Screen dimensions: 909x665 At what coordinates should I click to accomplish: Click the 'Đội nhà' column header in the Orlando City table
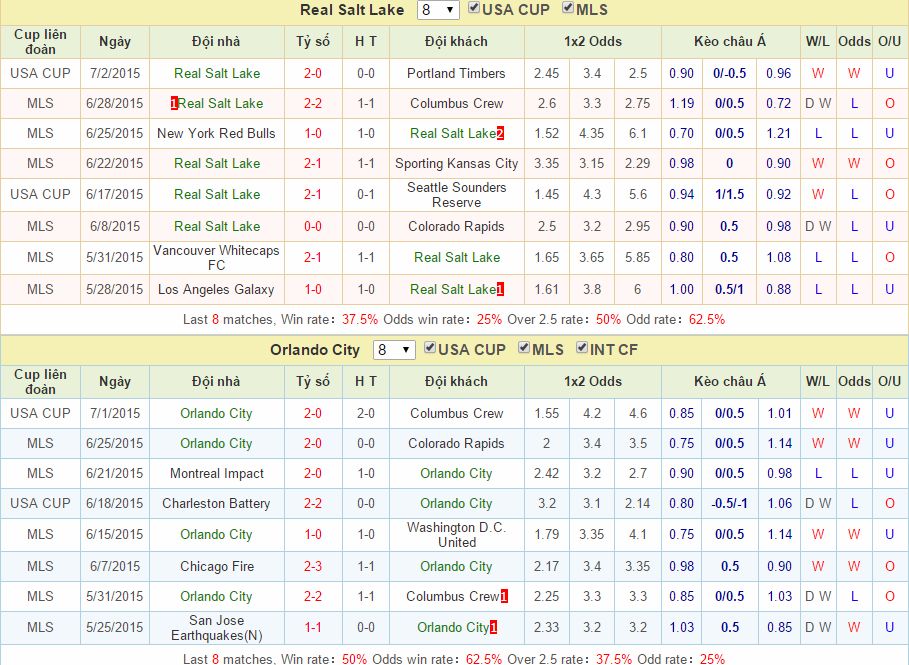216,381
